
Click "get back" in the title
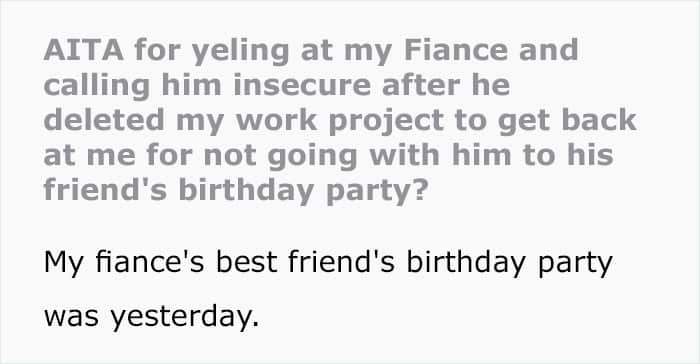567,122
